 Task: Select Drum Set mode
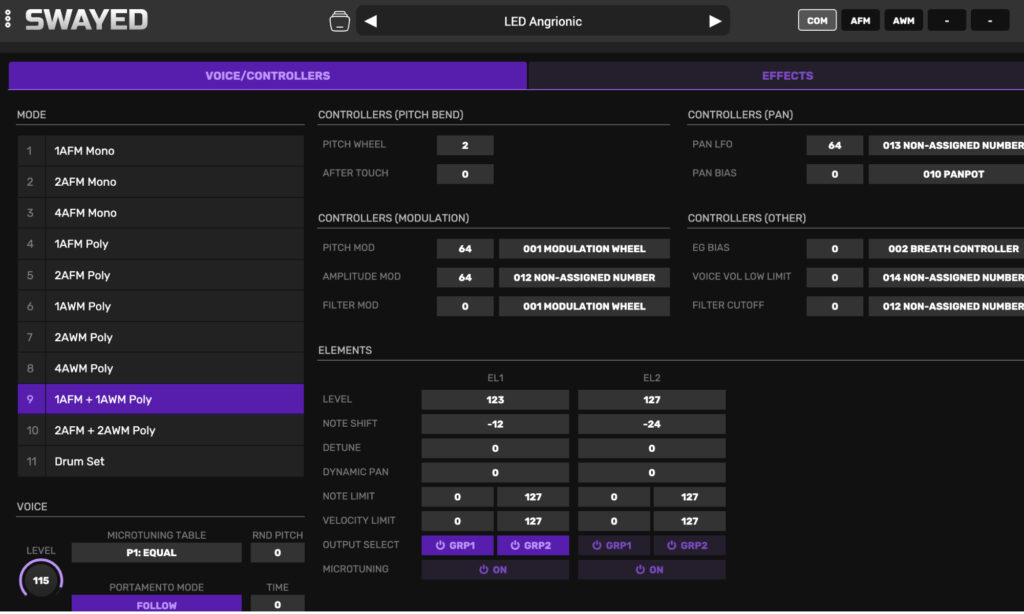pos(160,461)
